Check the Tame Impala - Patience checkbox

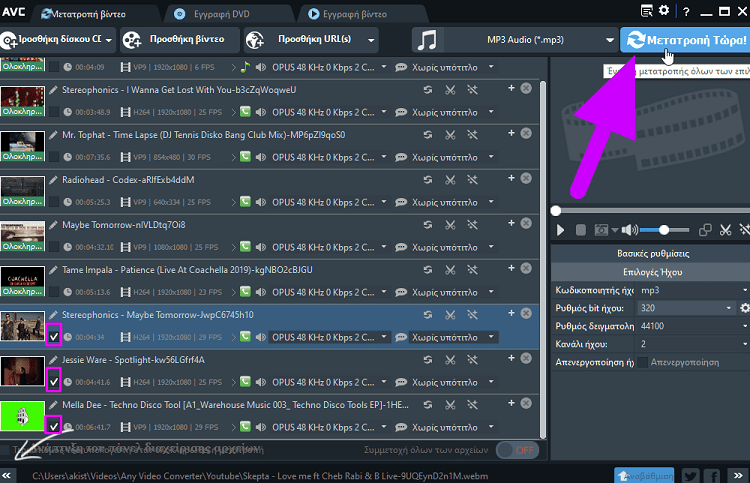pos(54,292)
